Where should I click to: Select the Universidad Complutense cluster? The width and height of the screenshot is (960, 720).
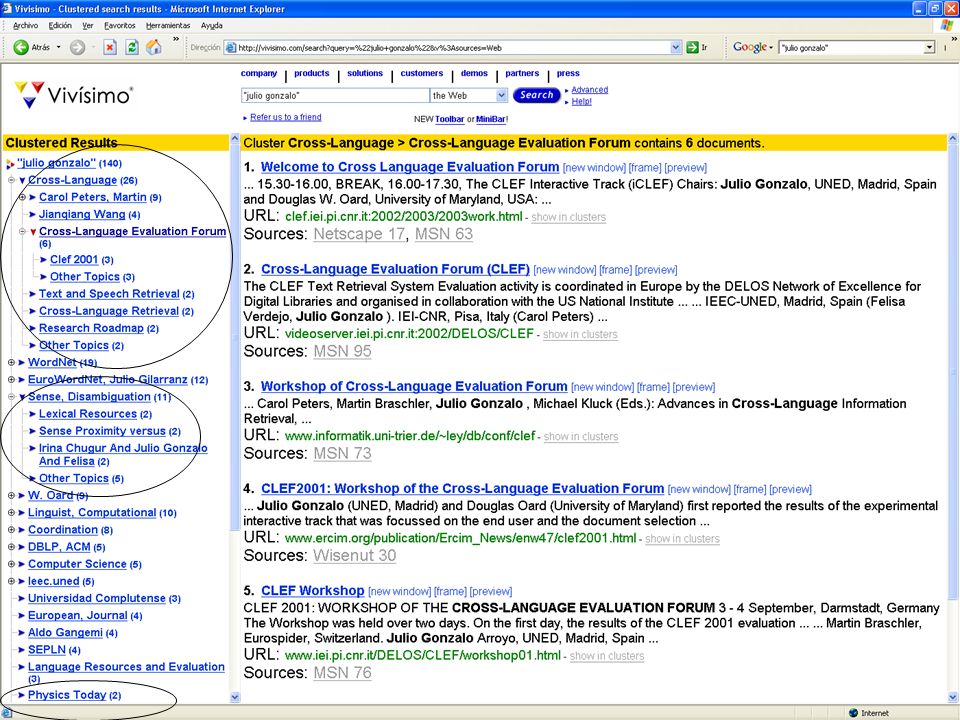97,598
